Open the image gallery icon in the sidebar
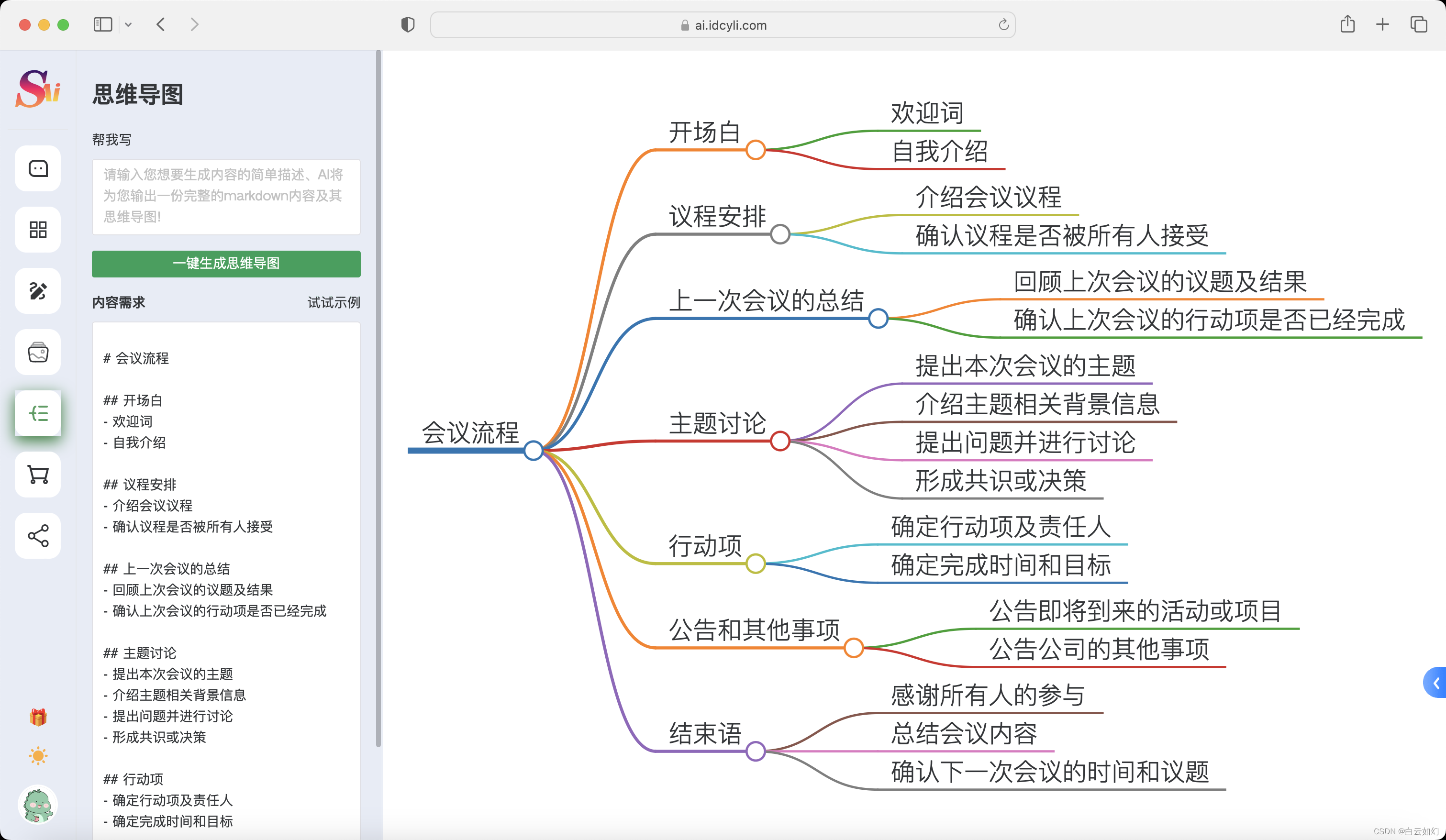 [38, 352]
